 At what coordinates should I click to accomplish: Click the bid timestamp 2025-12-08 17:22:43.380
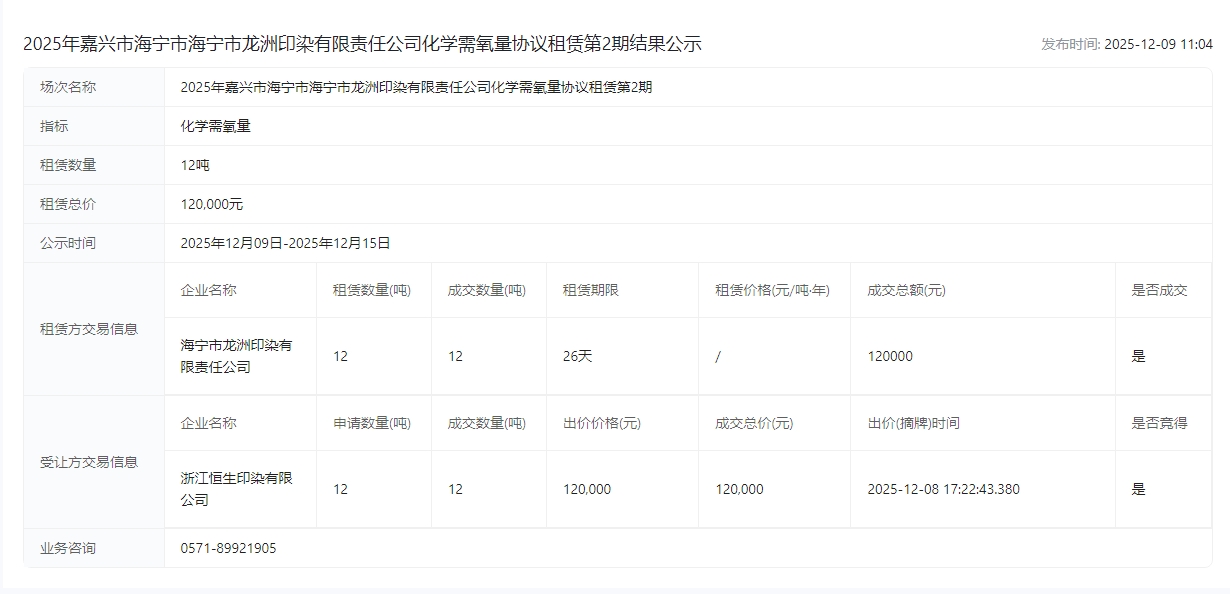point(944,489)
